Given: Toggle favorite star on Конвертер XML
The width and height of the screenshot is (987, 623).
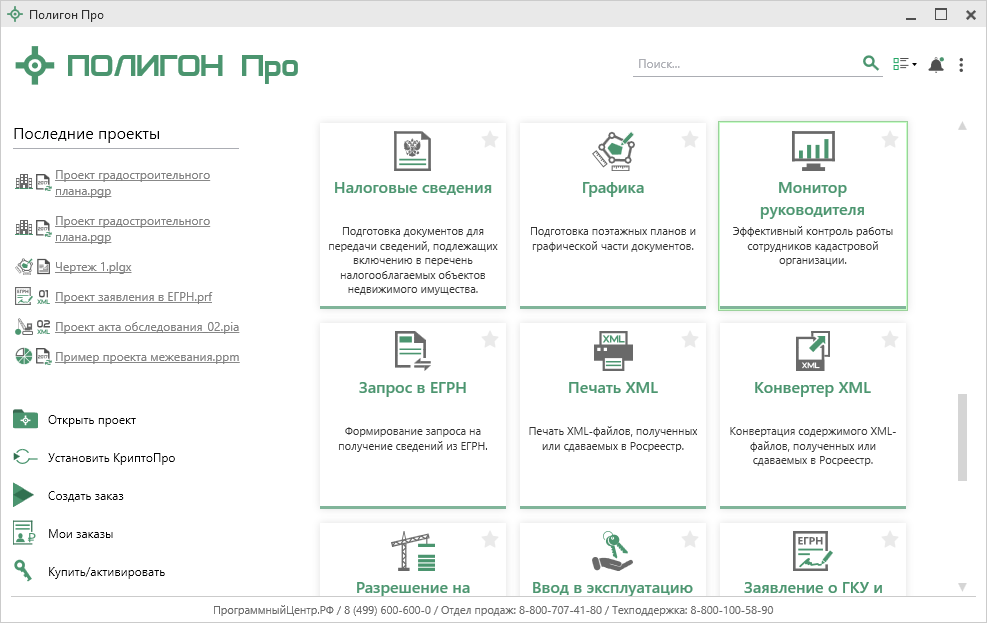Looking at the screenshot, I should point(890,340).
